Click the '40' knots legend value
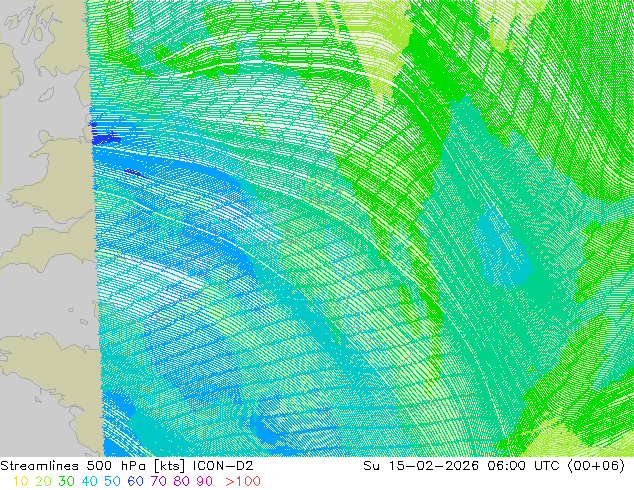This screenshot has height=490, width=634. point(89,481)
